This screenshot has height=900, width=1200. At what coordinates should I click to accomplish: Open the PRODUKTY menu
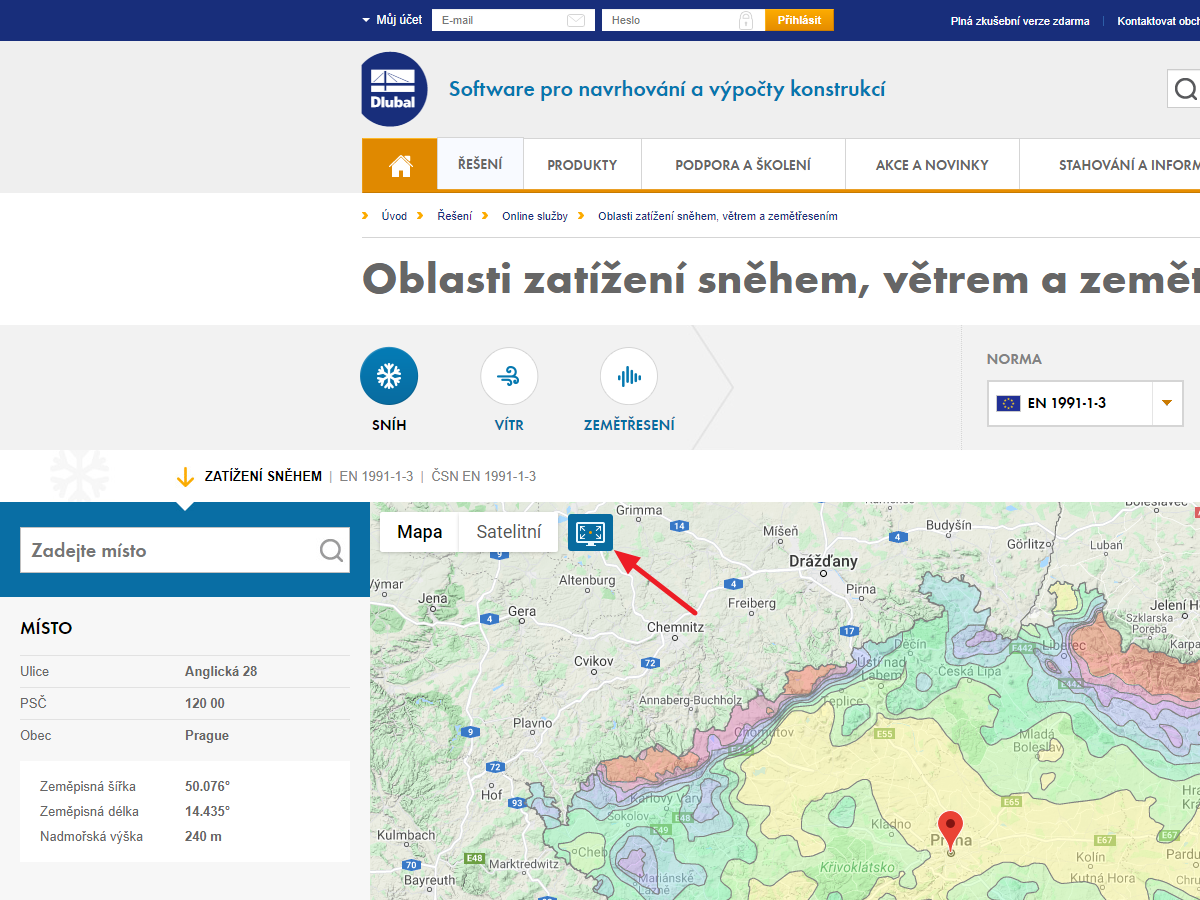[582, 163]
